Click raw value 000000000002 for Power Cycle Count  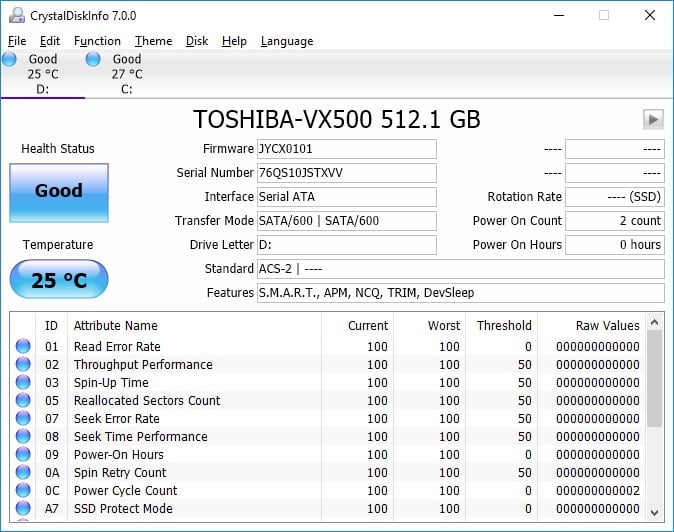[597, 491]
